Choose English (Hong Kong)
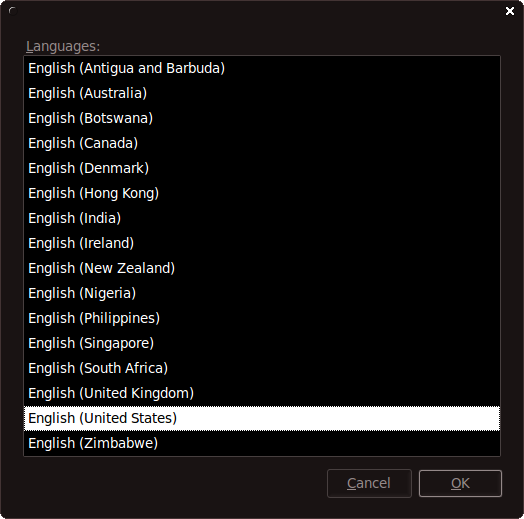Screen dimensions: 524x519 click(262, 193)
